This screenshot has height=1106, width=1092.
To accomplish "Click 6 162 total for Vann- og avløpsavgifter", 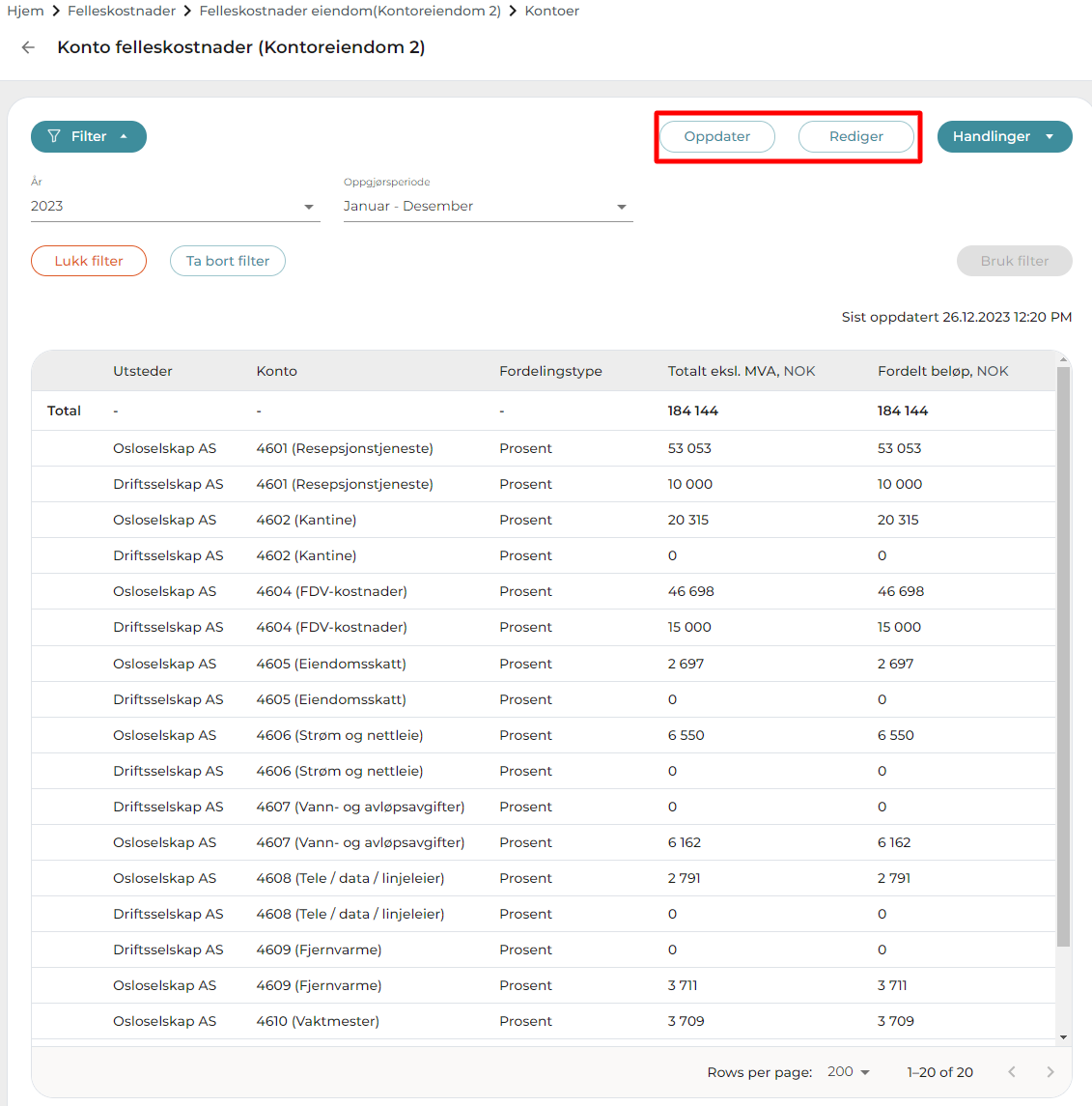I will click(684, 842).
